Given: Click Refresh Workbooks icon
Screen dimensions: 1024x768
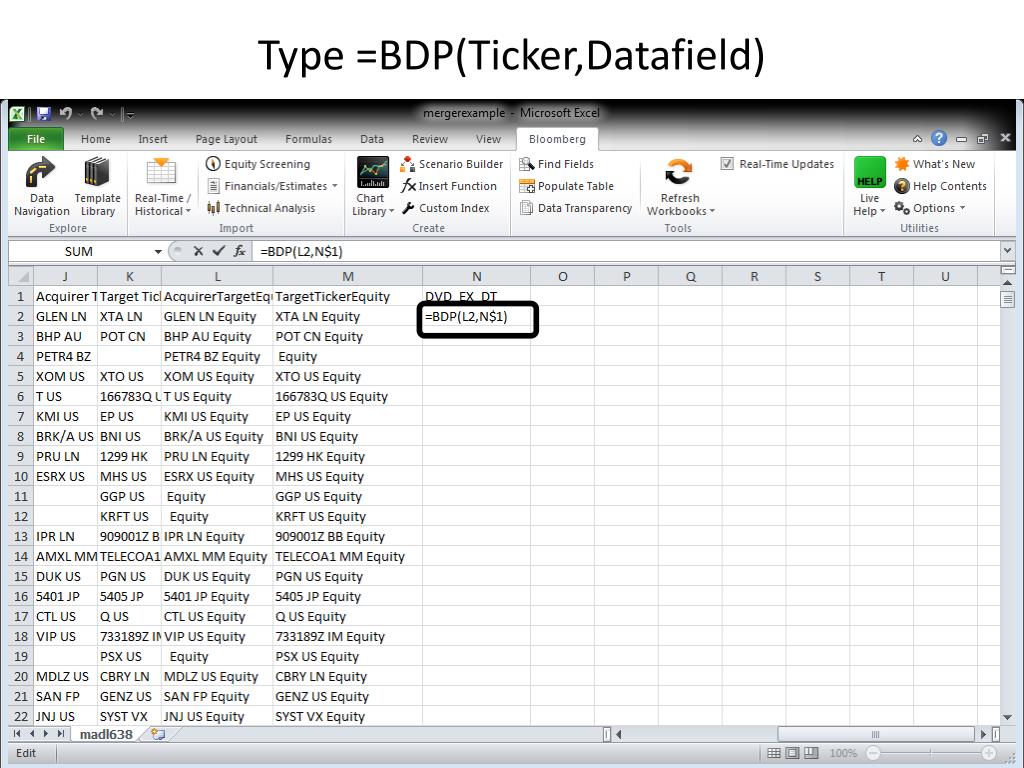Looking at the screenshot, I should [x=679, y=172].
